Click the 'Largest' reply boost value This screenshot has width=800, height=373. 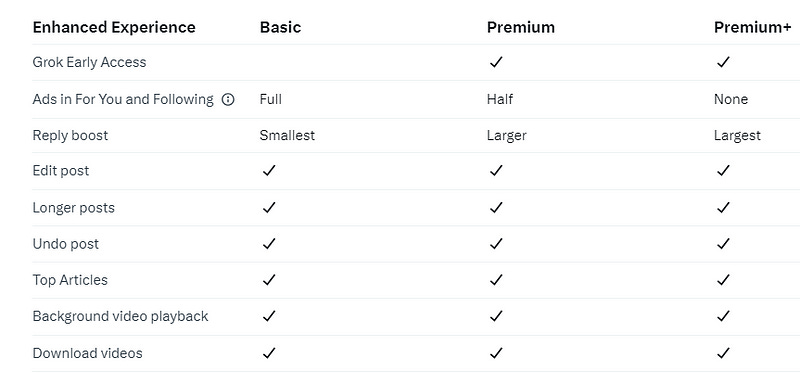point(737,135)
